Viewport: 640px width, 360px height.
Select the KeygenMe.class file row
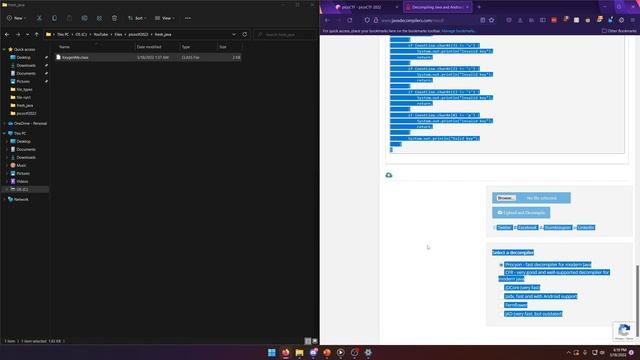[148, 58]
